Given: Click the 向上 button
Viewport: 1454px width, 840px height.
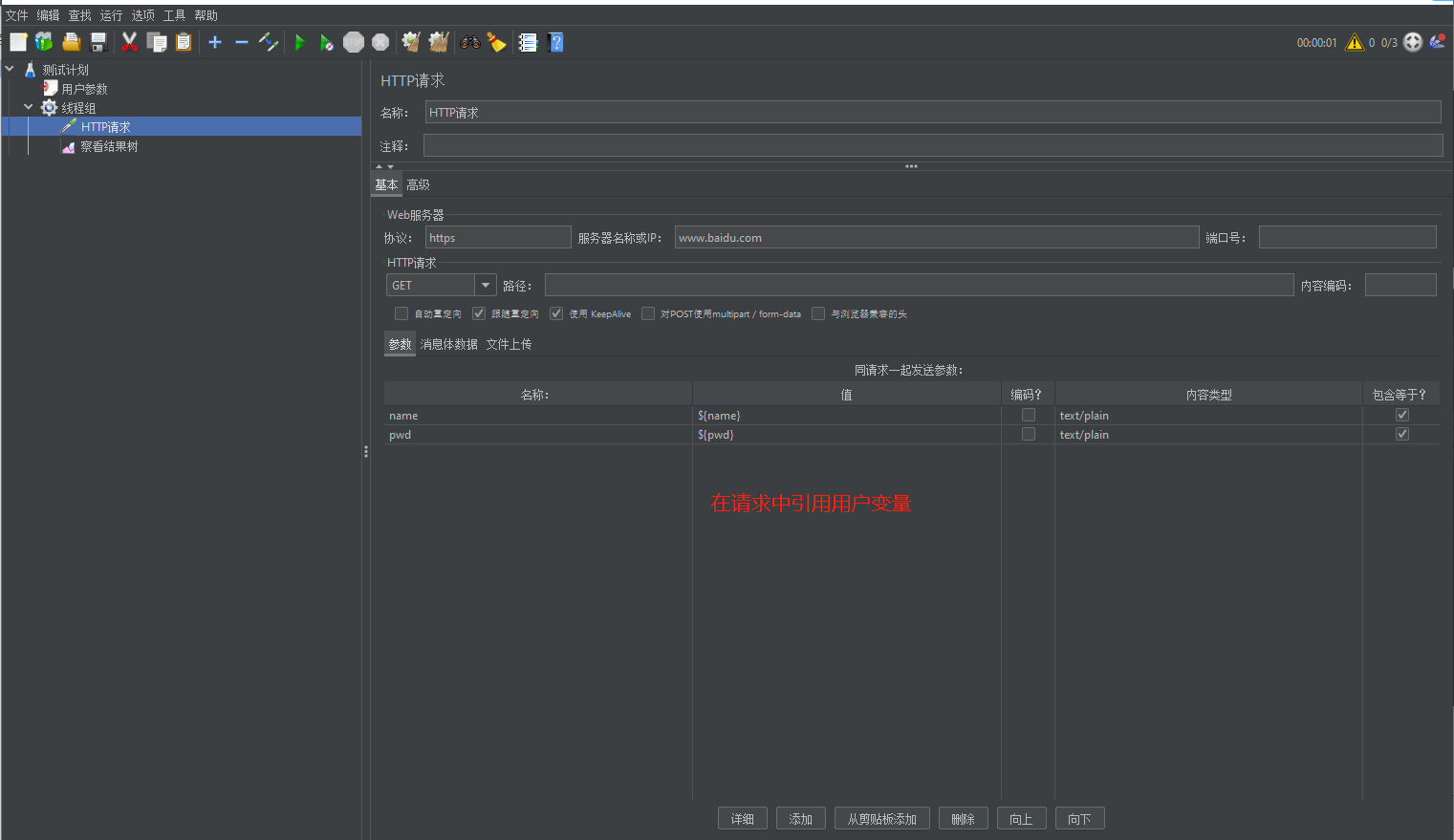Looking at the screenshot, I should click(1022, 819).
